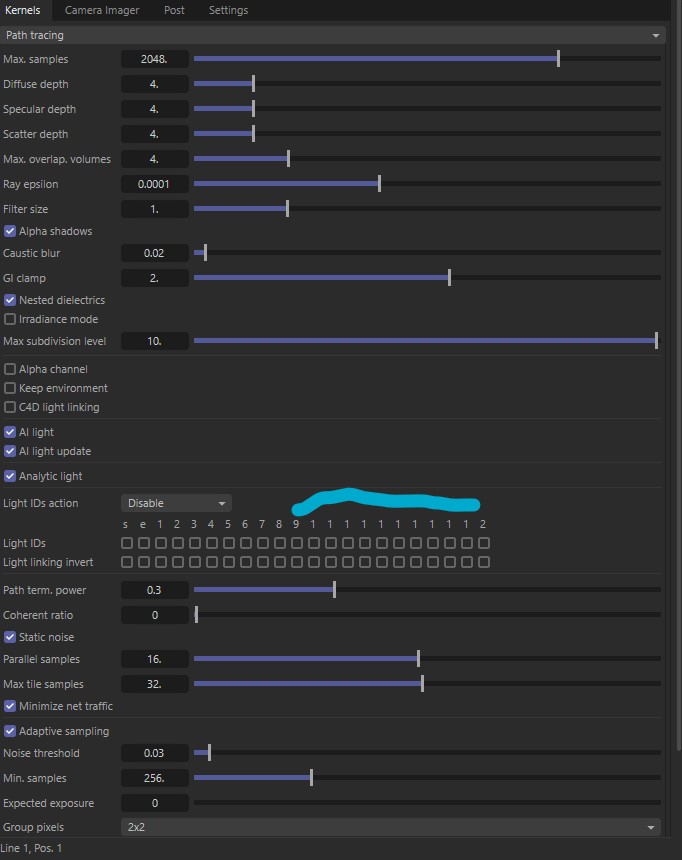This screenshot has width=682, height=860.
Task: Click the Path term. power value field
Action: [x=155, y=590]
